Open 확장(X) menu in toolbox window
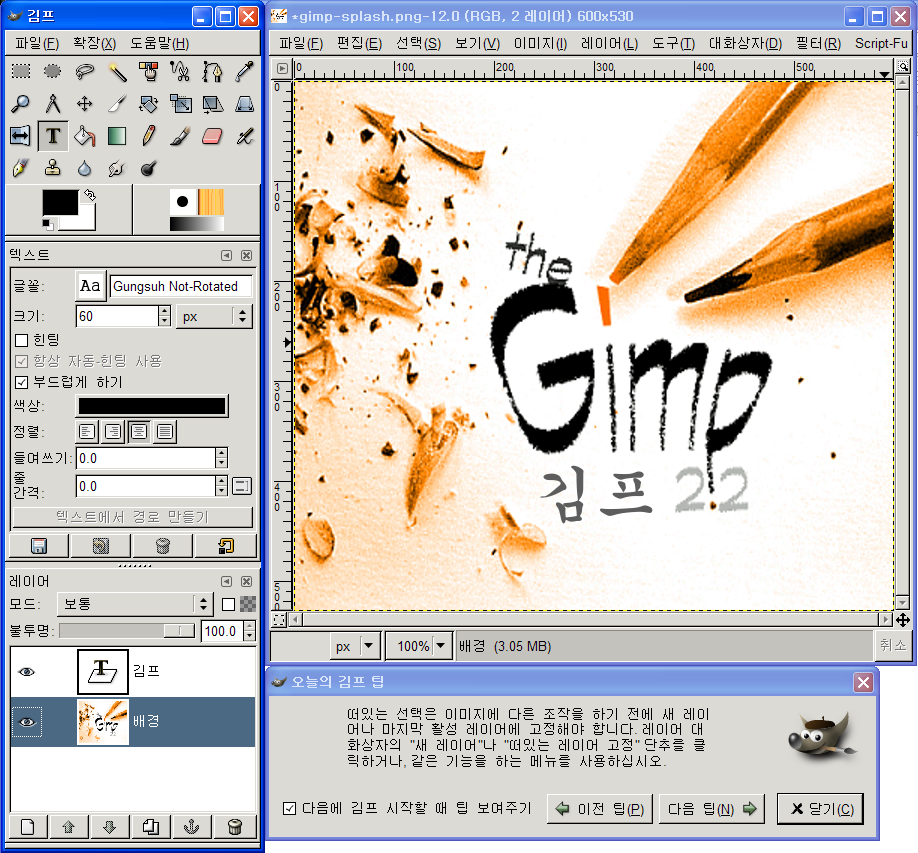918x853 pixels. click(94, 43)
